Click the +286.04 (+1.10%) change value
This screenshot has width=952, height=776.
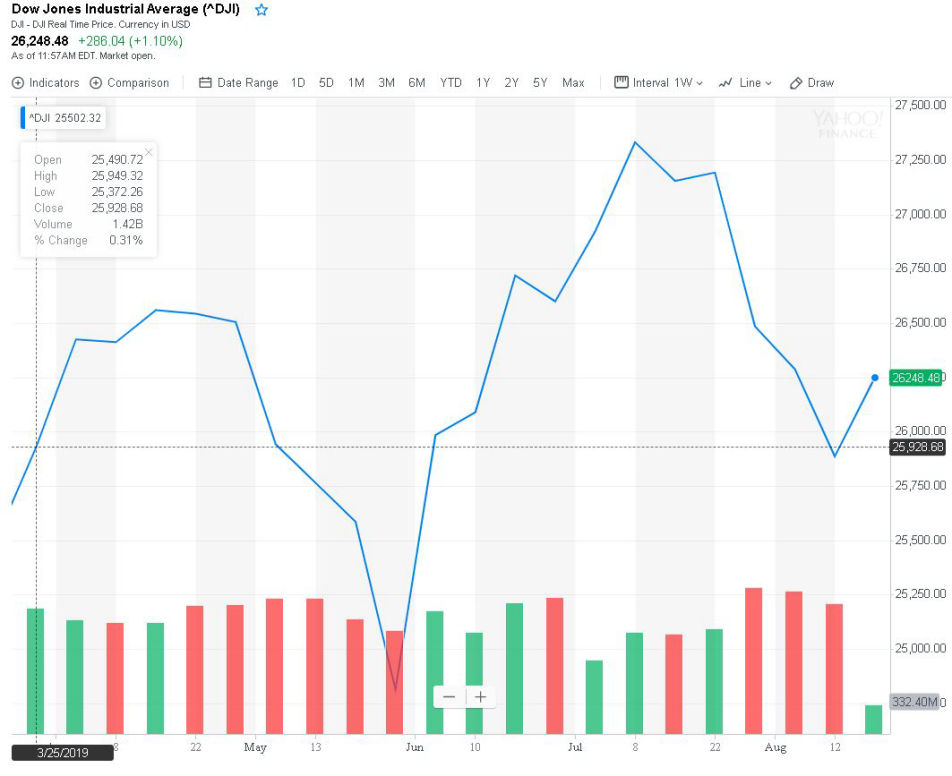pos(130,41)
